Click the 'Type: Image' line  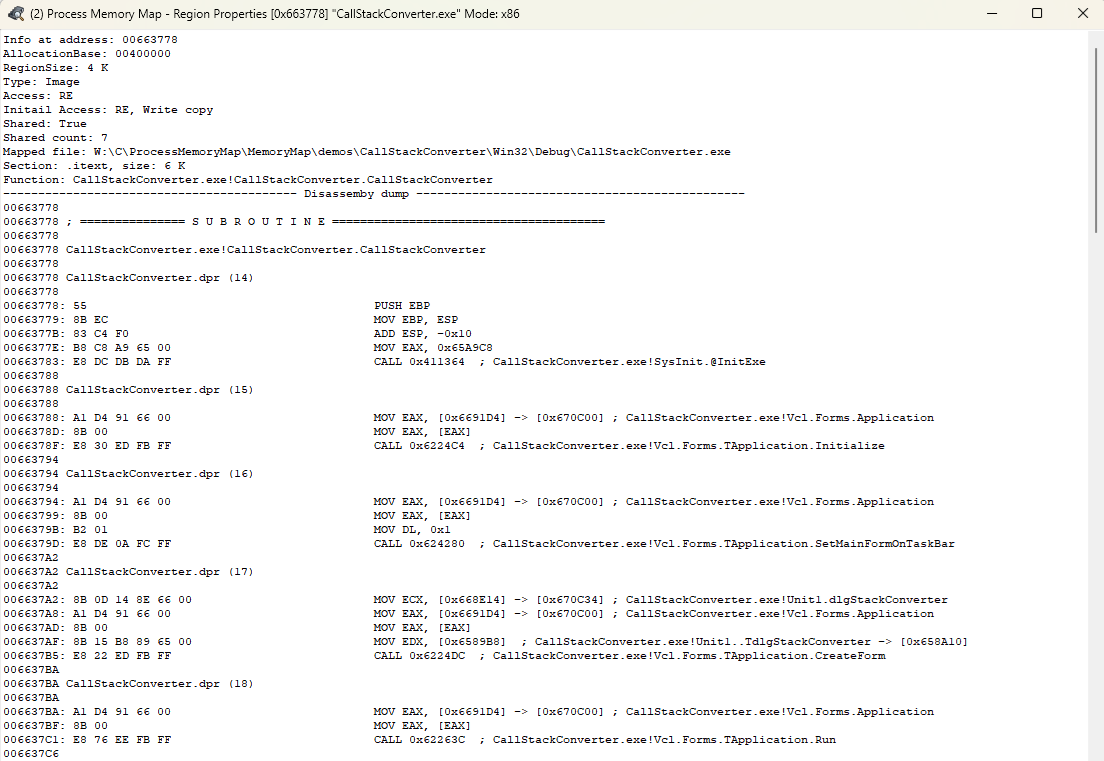point(41,82)
